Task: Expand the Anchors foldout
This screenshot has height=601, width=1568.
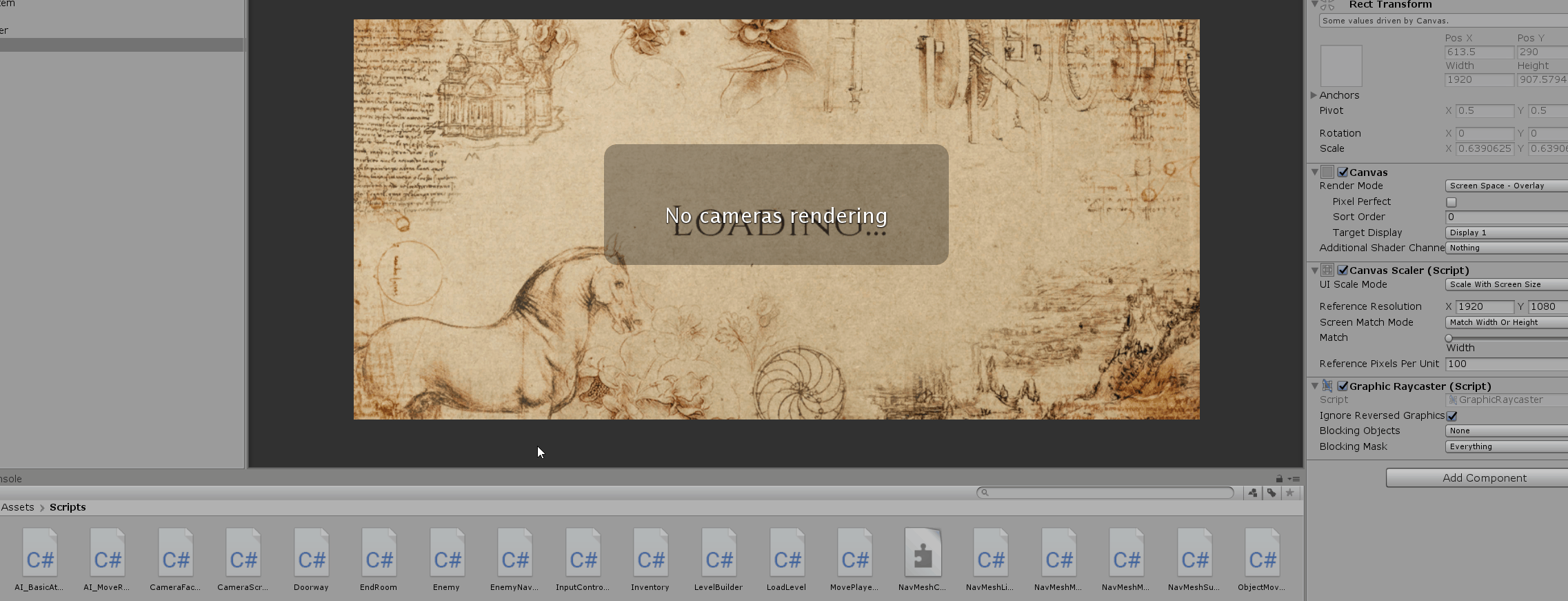Action: pyautogui.click(x=1314, y=95)
